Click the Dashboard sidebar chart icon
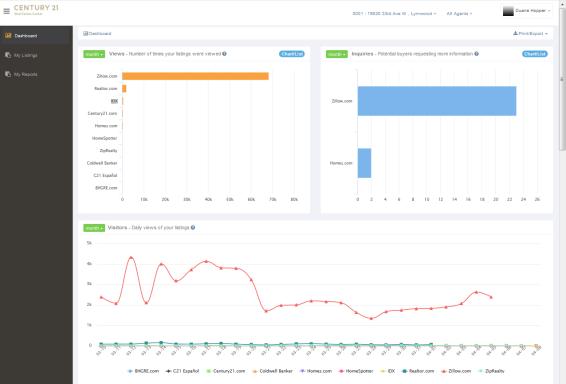Image resolution: width=566 pixels, height=384 pixels. tap(8, 35)
